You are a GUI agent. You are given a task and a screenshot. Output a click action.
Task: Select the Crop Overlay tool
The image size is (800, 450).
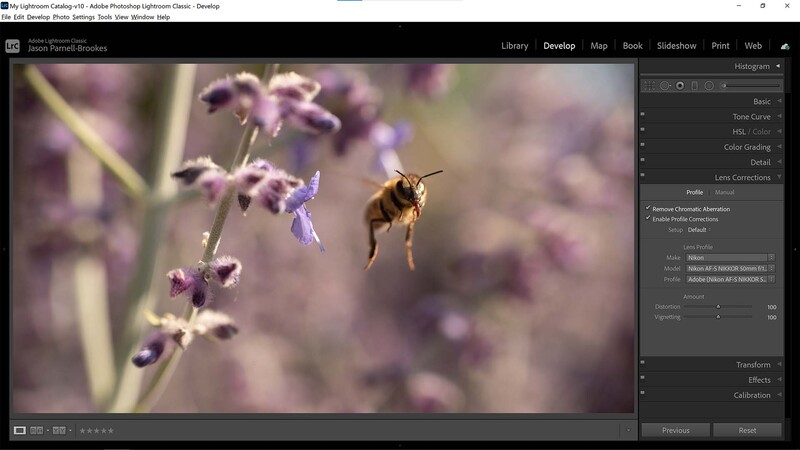tap(649, 86)
